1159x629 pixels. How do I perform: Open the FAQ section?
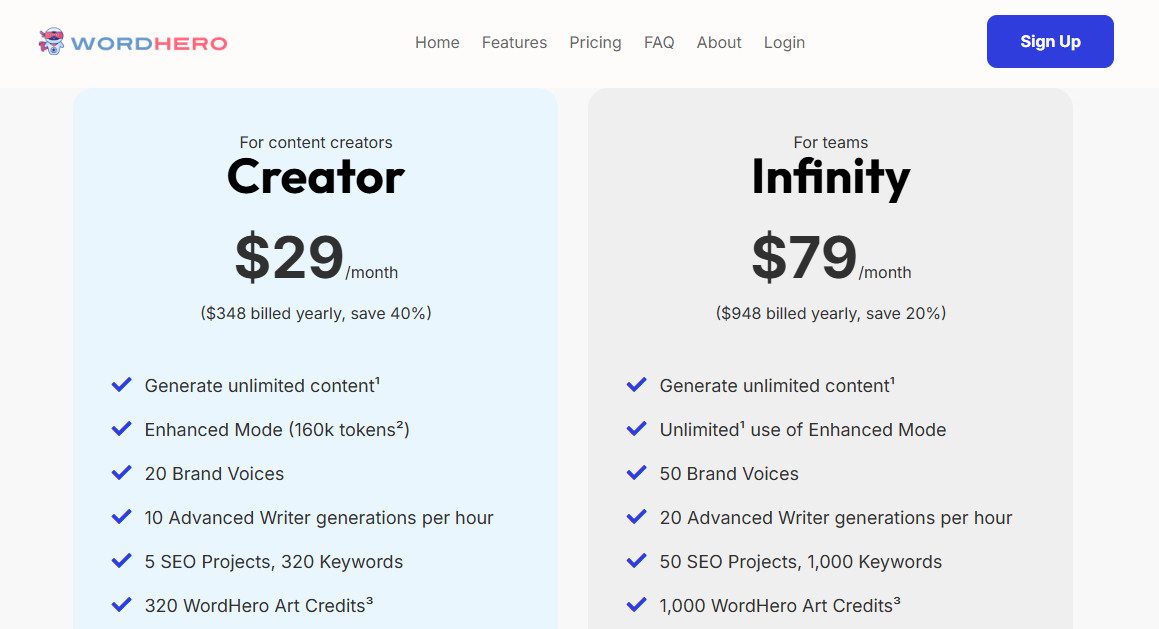tap(659, 42)
